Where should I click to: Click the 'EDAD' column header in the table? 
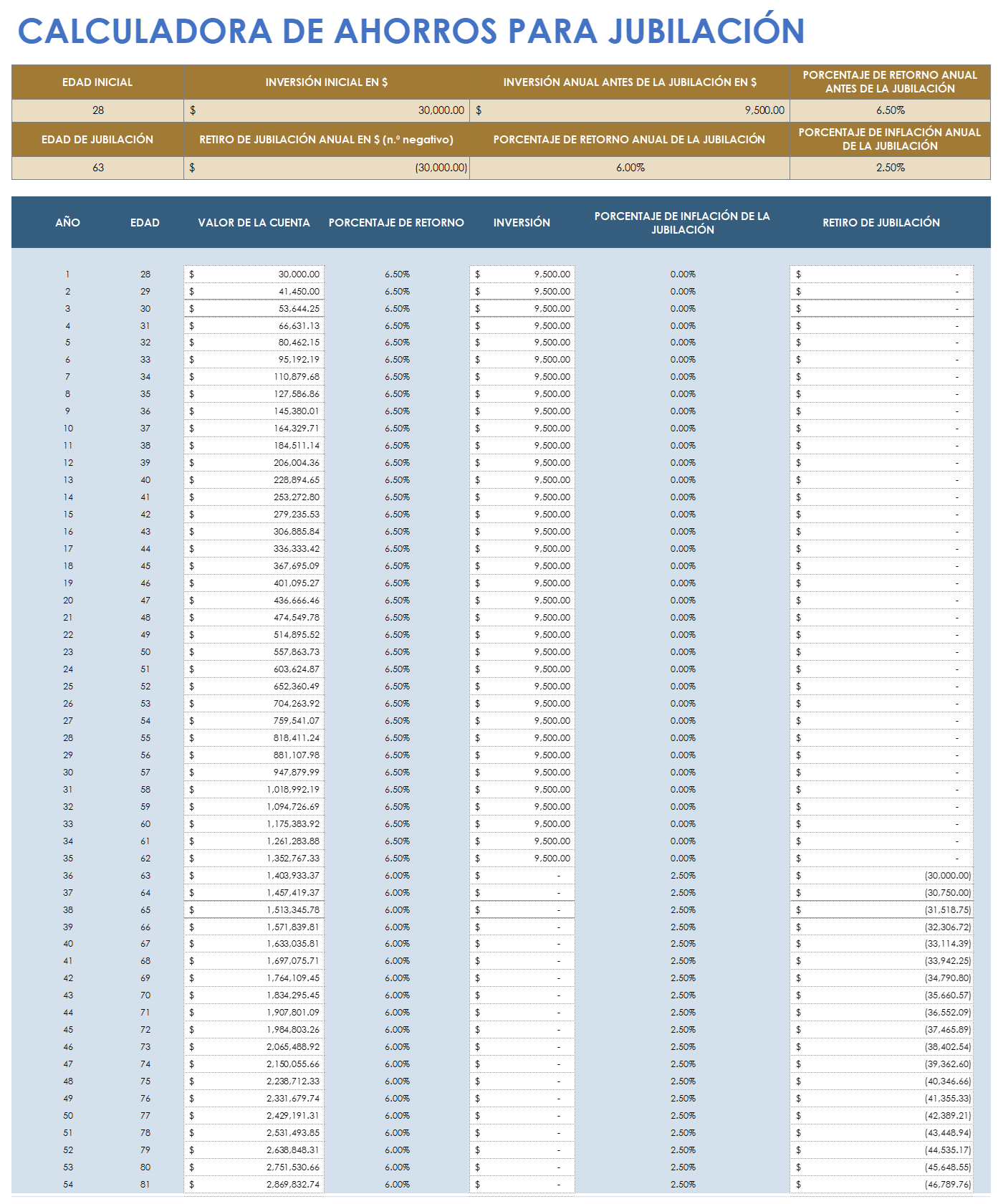point(145,223)
